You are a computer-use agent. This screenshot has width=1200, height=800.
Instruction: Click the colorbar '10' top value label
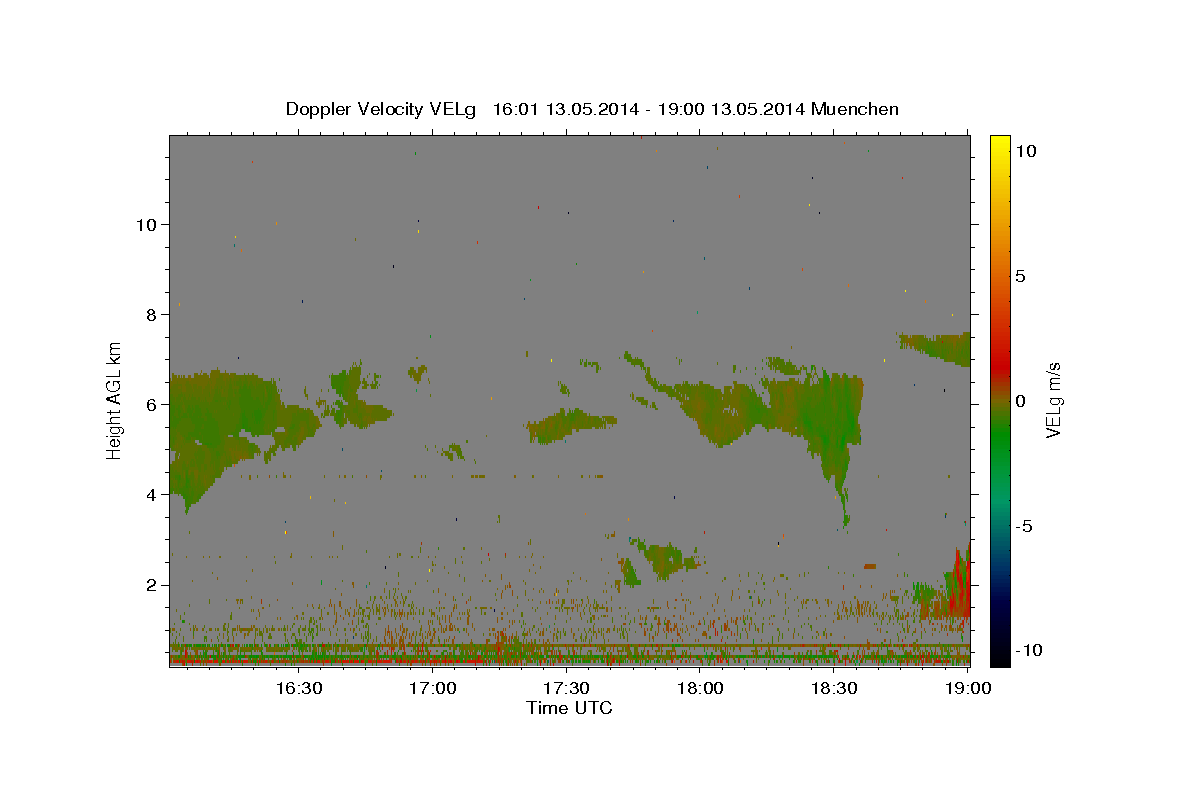coord(1026,151)
